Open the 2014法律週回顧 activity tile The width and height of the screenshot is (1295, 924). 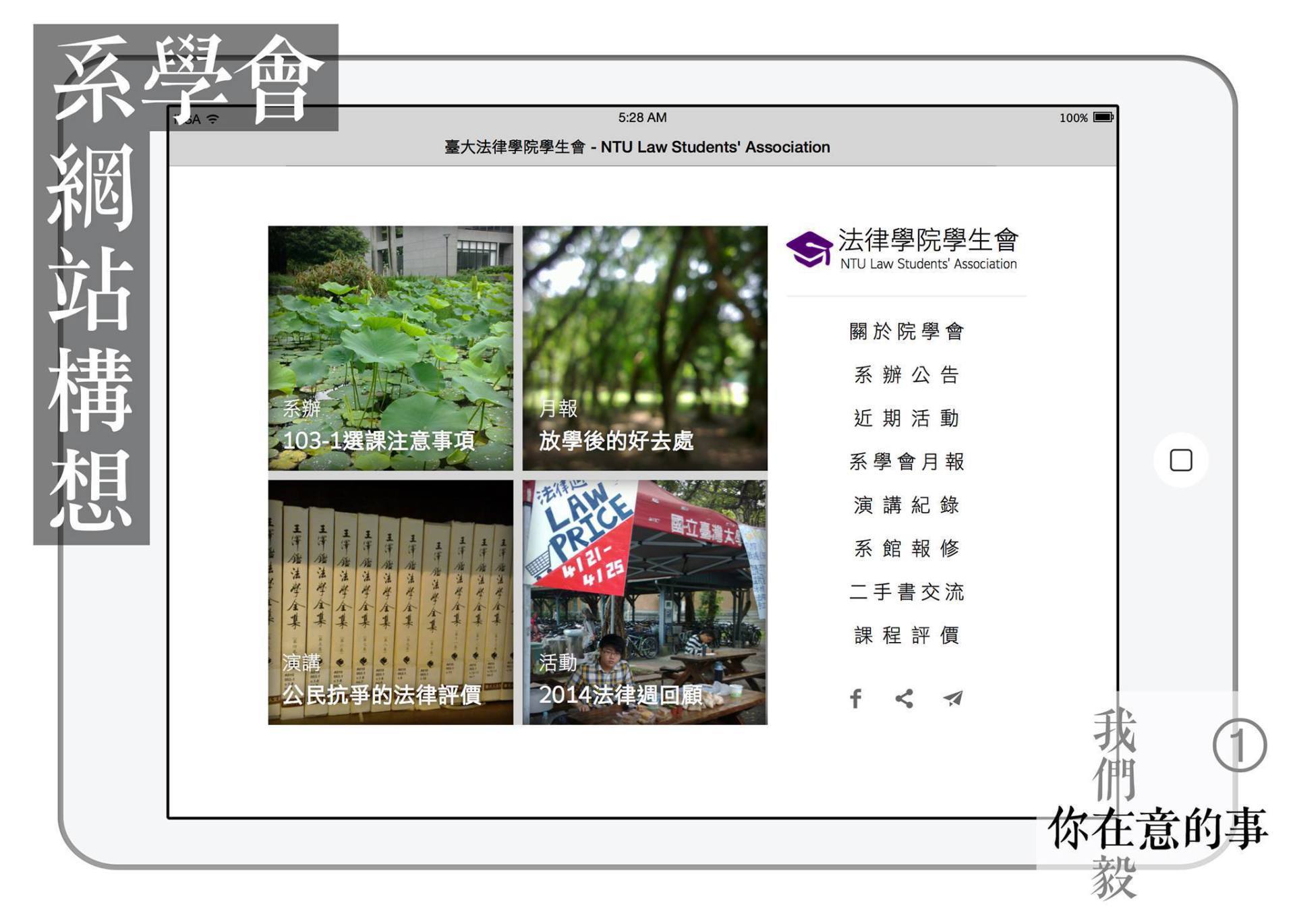pos(645,602)
